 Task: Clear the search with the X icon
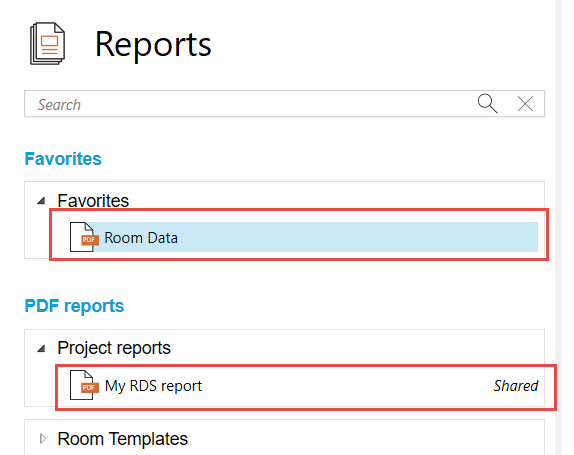pyautogui.click(x=525, y=104)
